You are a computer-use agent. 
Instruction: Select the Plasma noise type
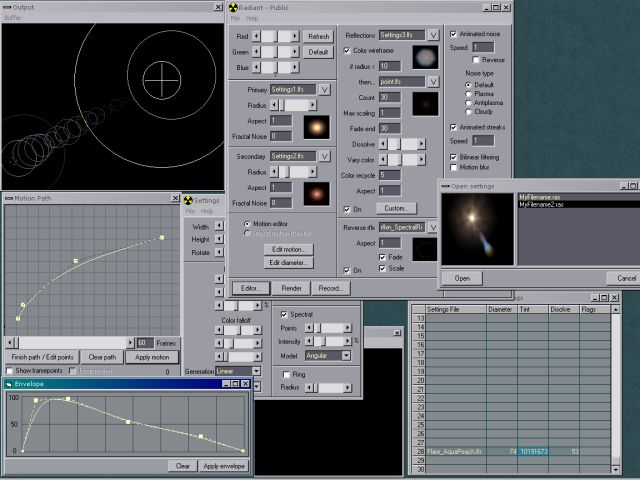(x=467, y=93)
